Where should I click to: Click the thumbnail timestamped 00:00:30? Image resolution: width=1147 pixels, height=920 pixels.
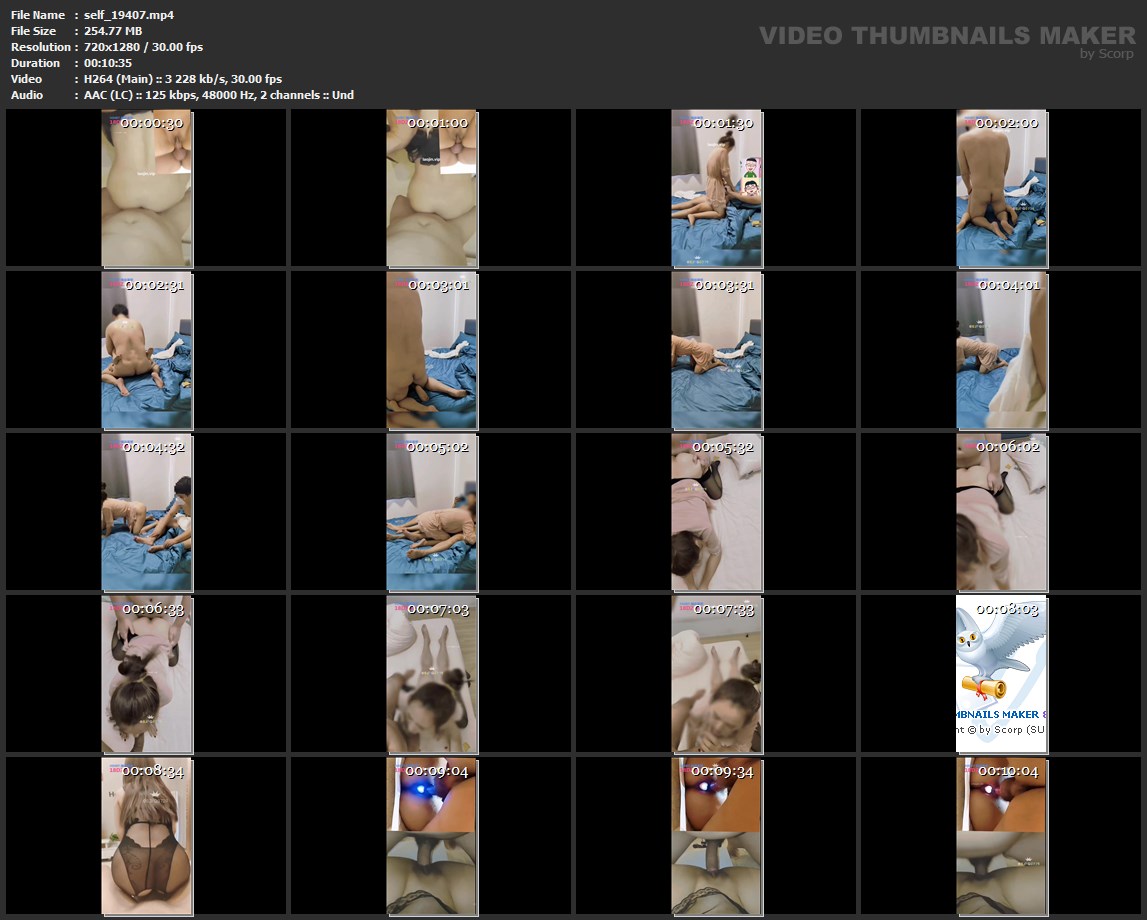(147, 188)
